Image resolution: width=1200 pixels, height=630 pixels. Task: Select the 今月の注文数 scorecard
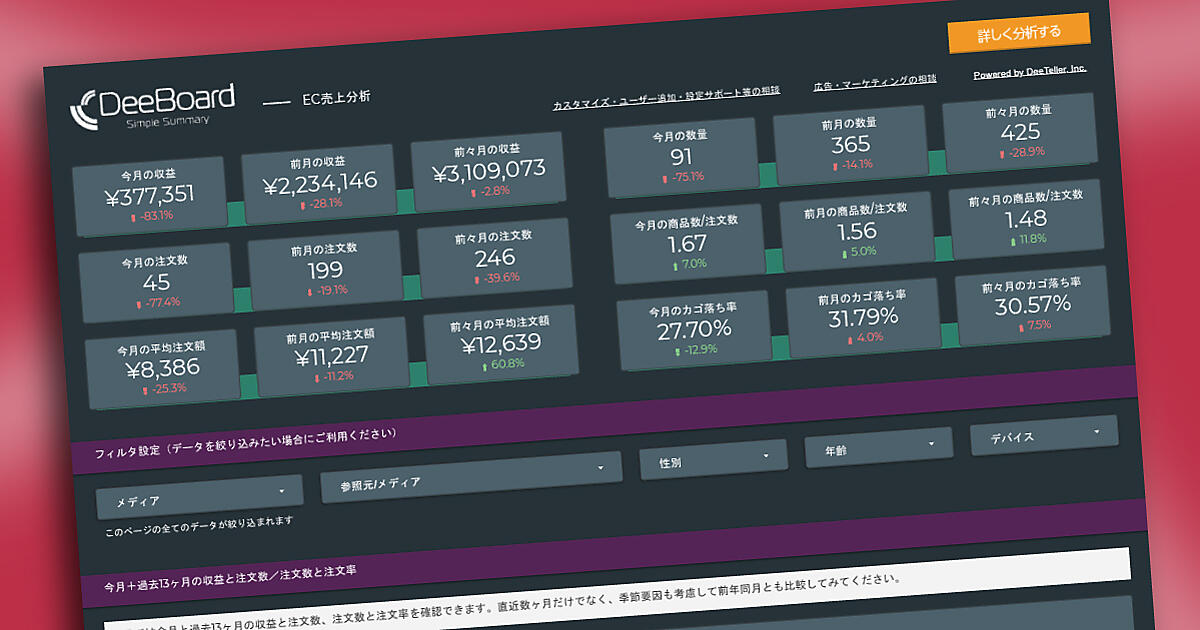(155, 281)
